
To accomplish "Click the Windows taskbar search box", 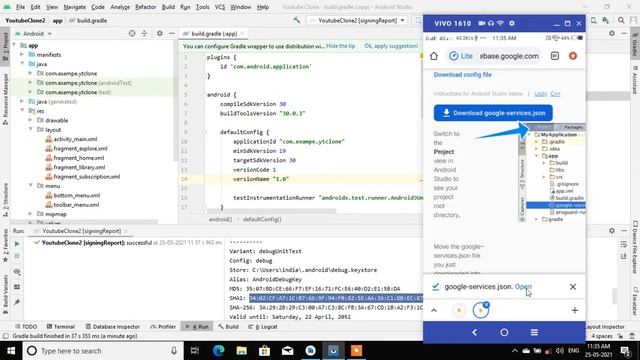I will [x=102, y=351].
